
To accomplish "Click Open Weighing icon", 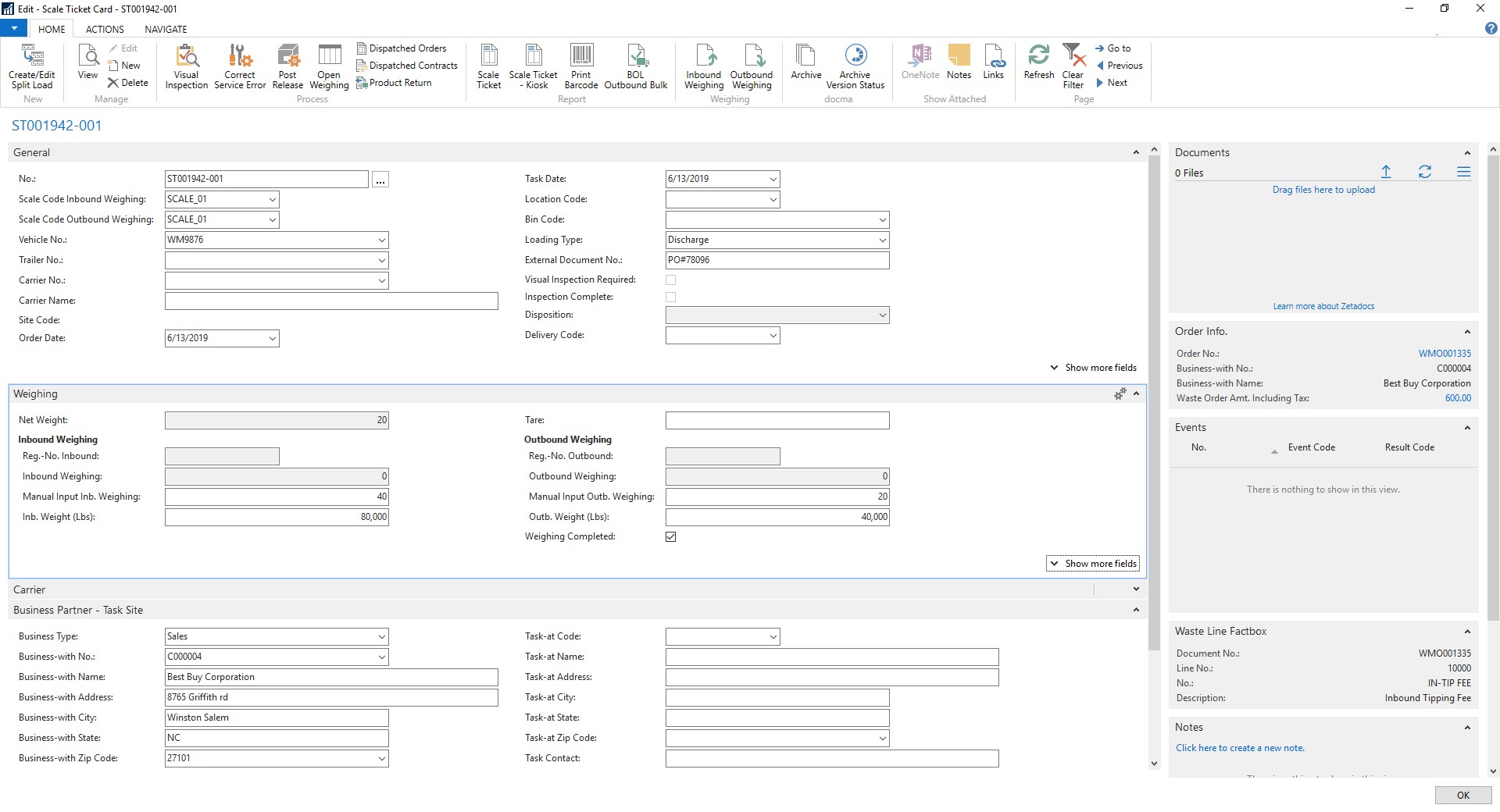I will (x=329, y=67).
